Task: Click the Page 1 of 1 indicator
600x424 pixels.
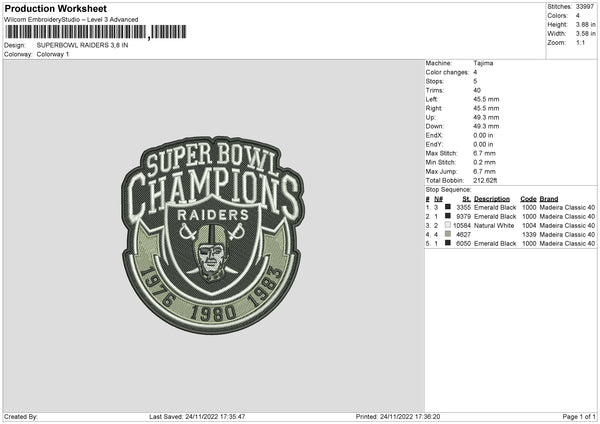Action: pos(579,417)
